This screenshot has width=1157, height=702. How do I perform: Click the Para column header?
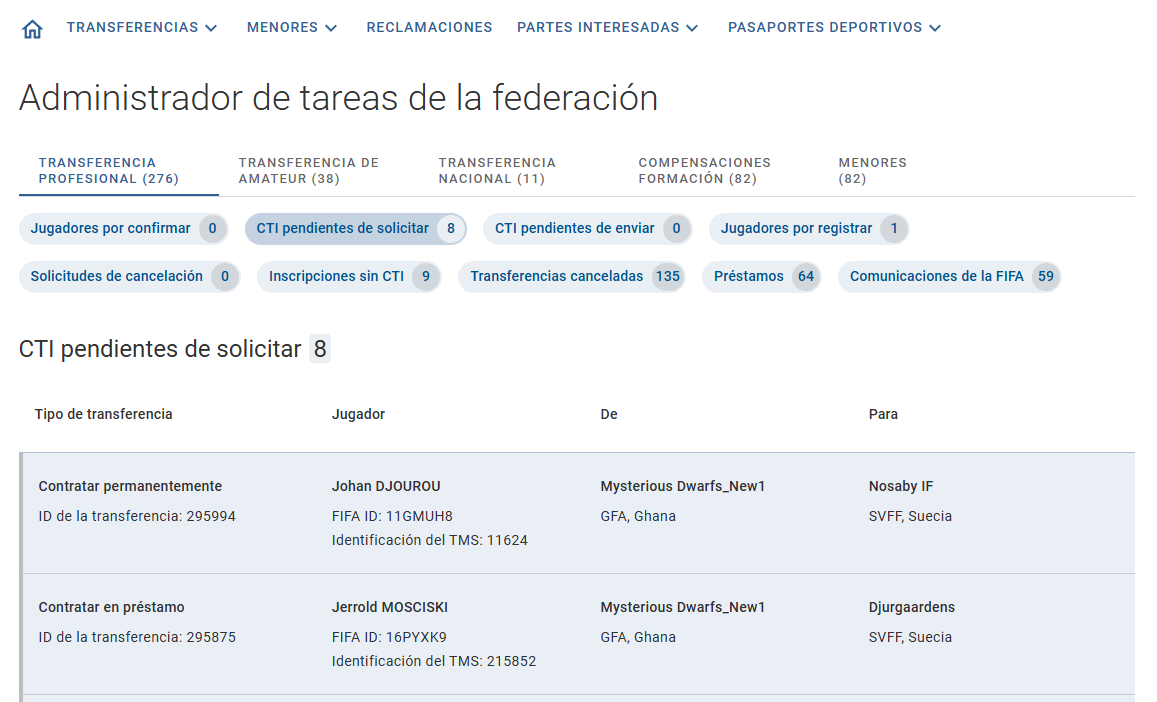883,414
